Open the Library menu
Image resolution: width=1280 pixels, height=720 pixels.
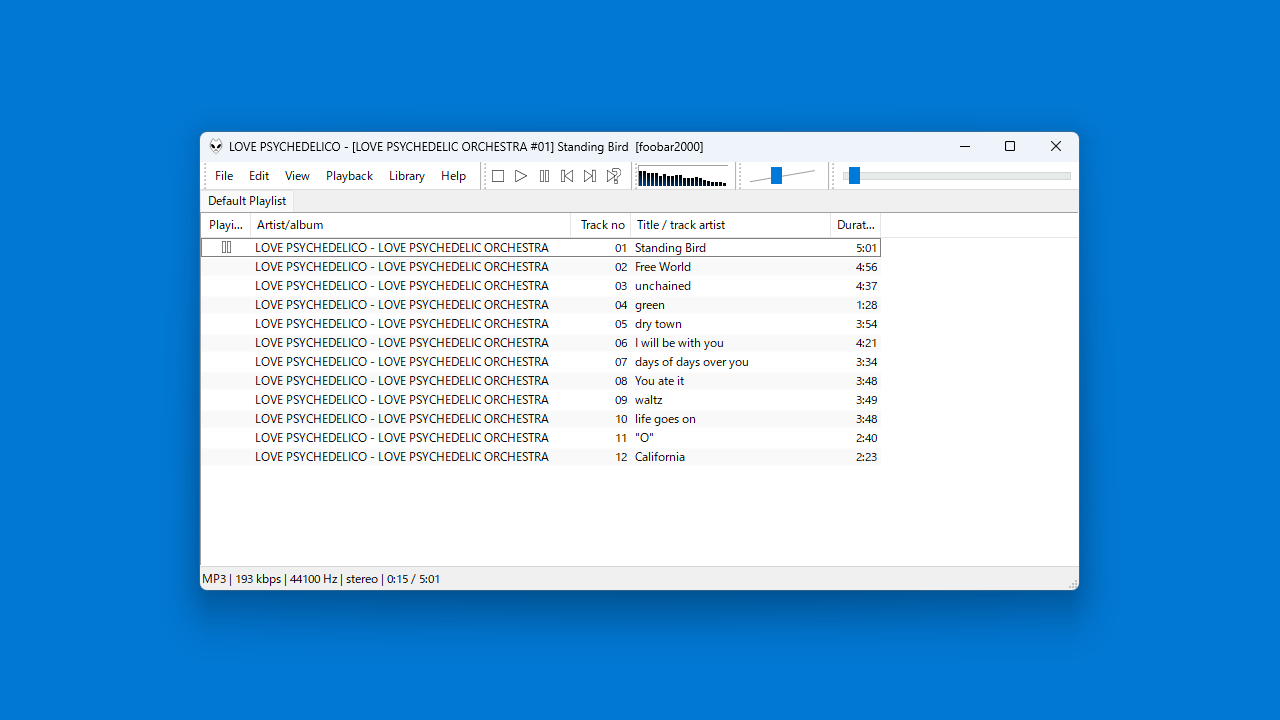(x=407, y=176)
